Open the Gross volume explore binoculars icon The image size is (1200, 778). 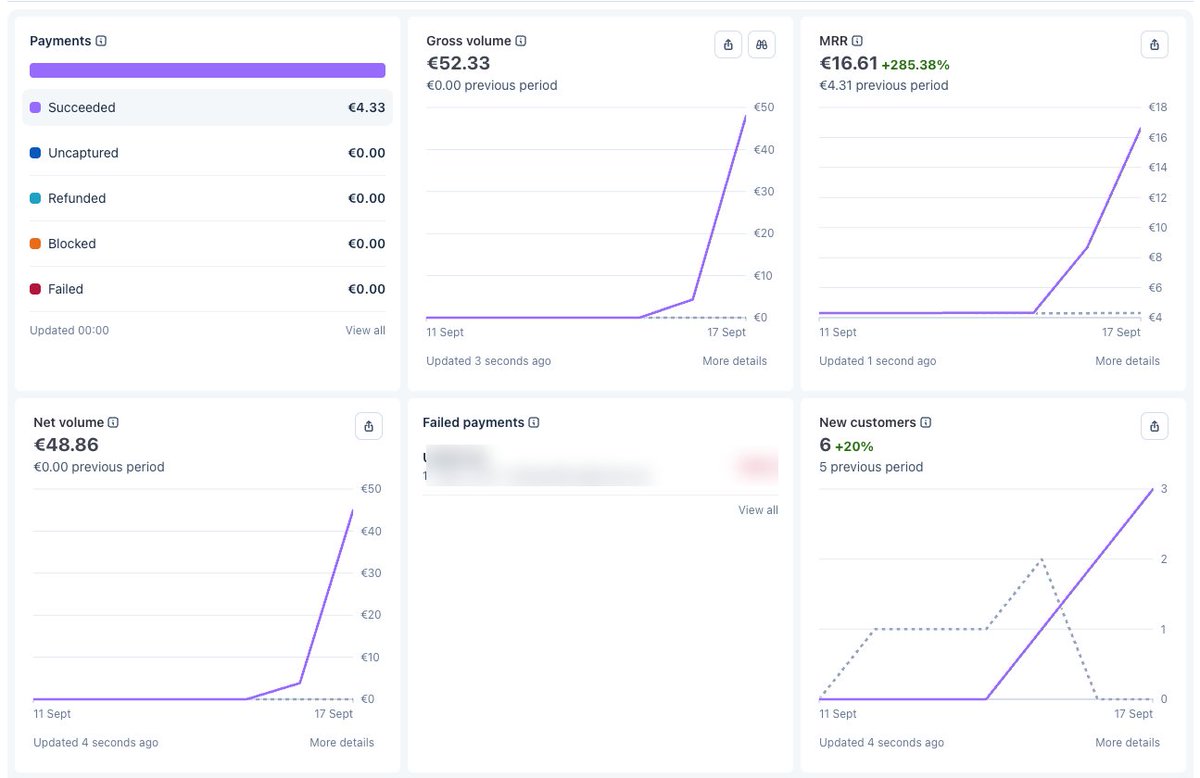point(762,45)
